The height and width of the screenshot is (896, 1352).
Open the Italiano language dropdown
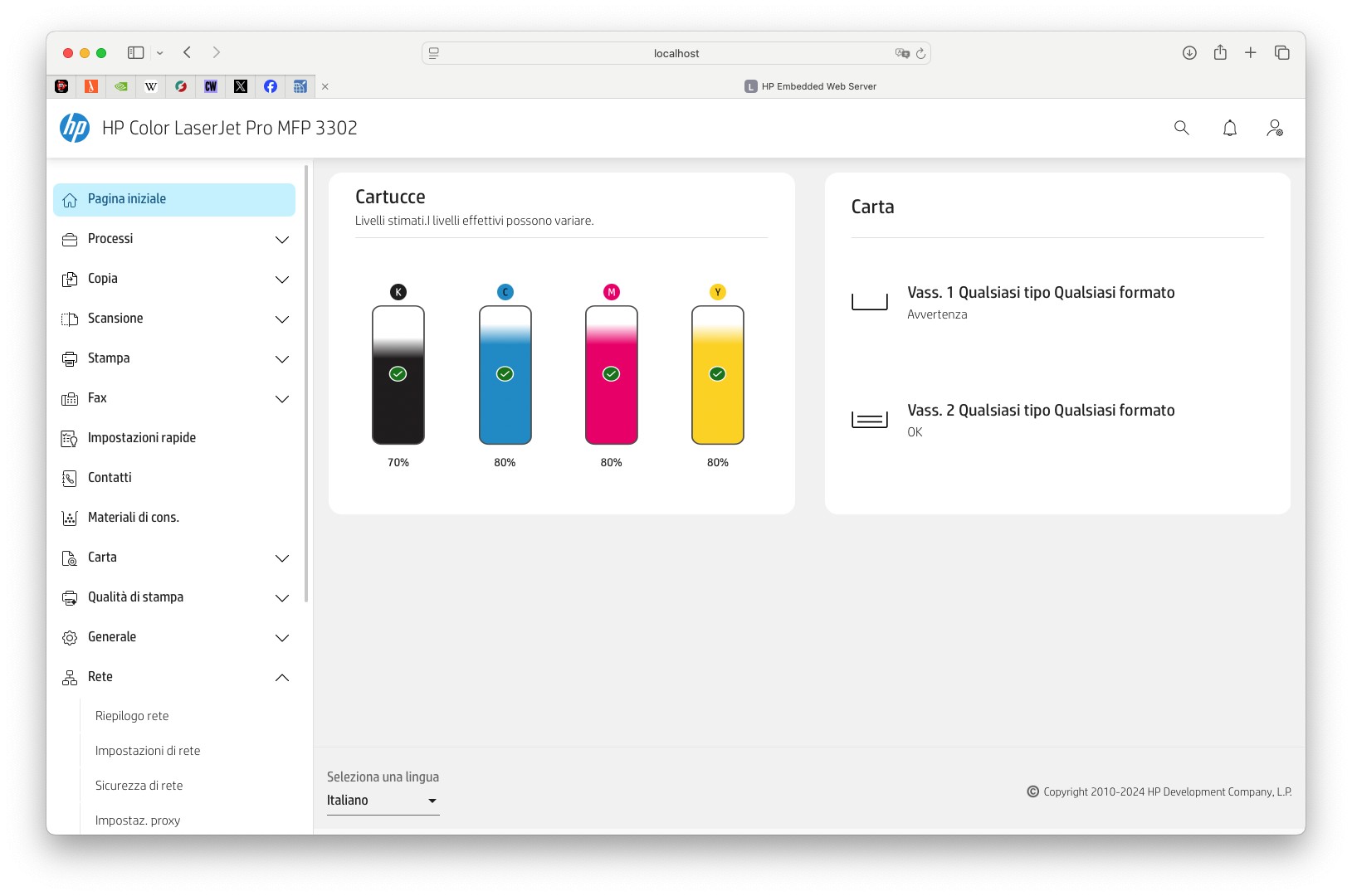pyautogui.click(x=383, y=801)
